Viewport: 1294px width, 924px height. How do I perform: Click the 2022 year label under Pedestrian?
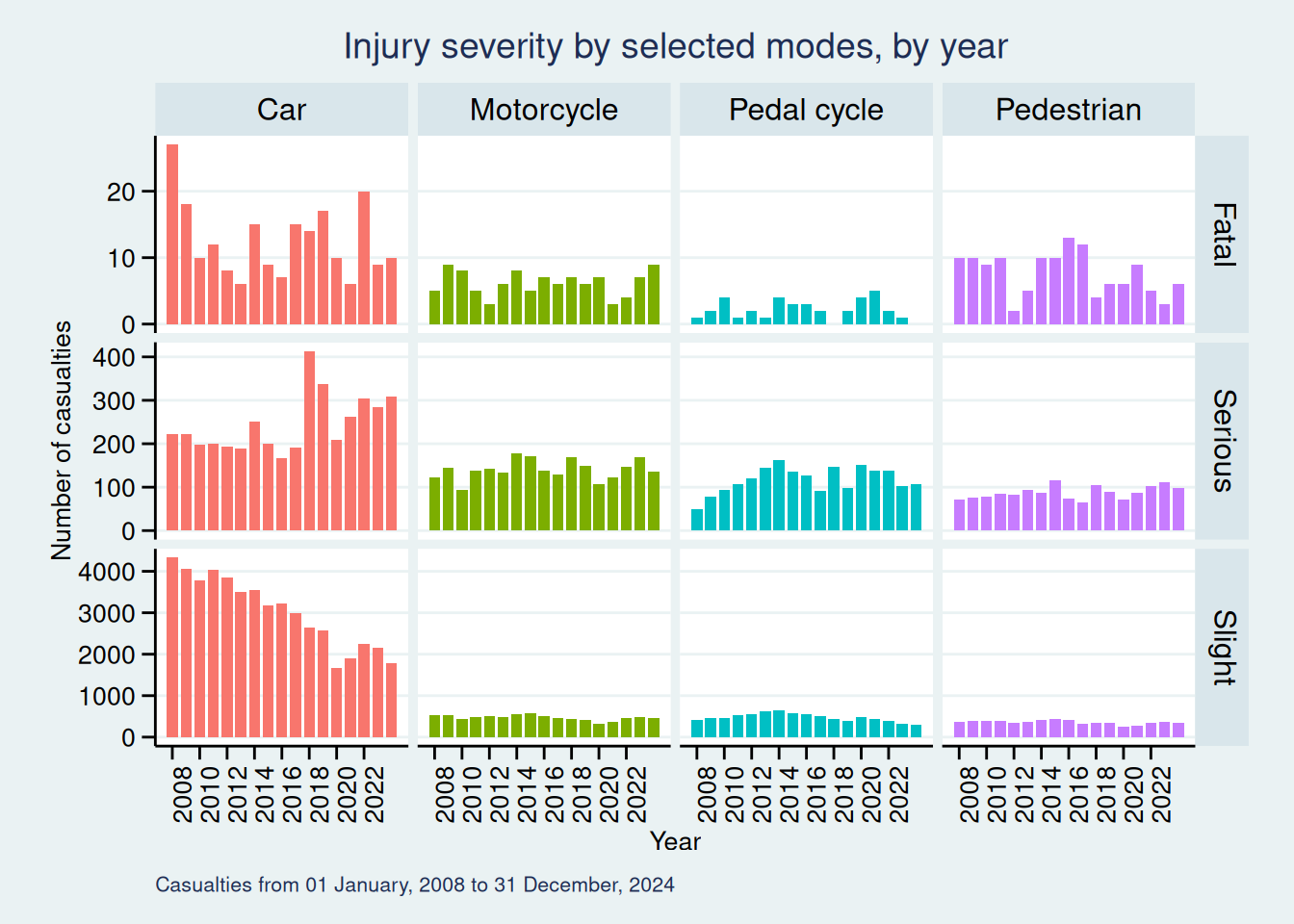[1161, 795]
